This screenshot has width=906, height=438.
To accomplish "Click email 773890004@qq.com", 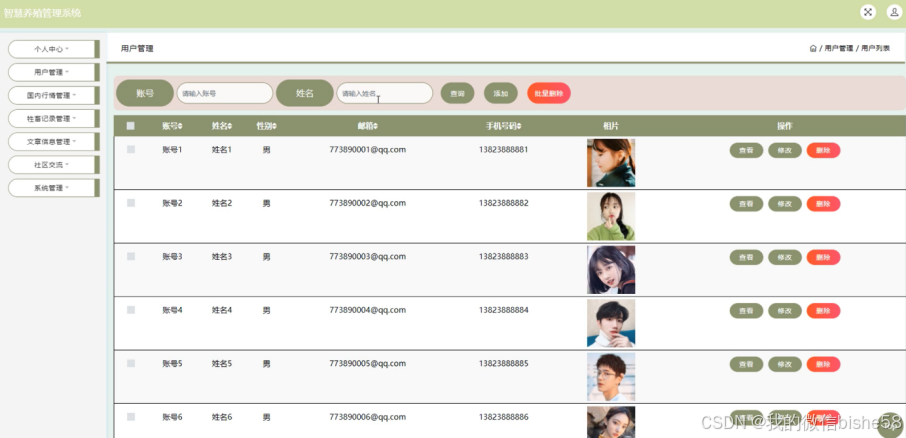I will pos(367,310).
